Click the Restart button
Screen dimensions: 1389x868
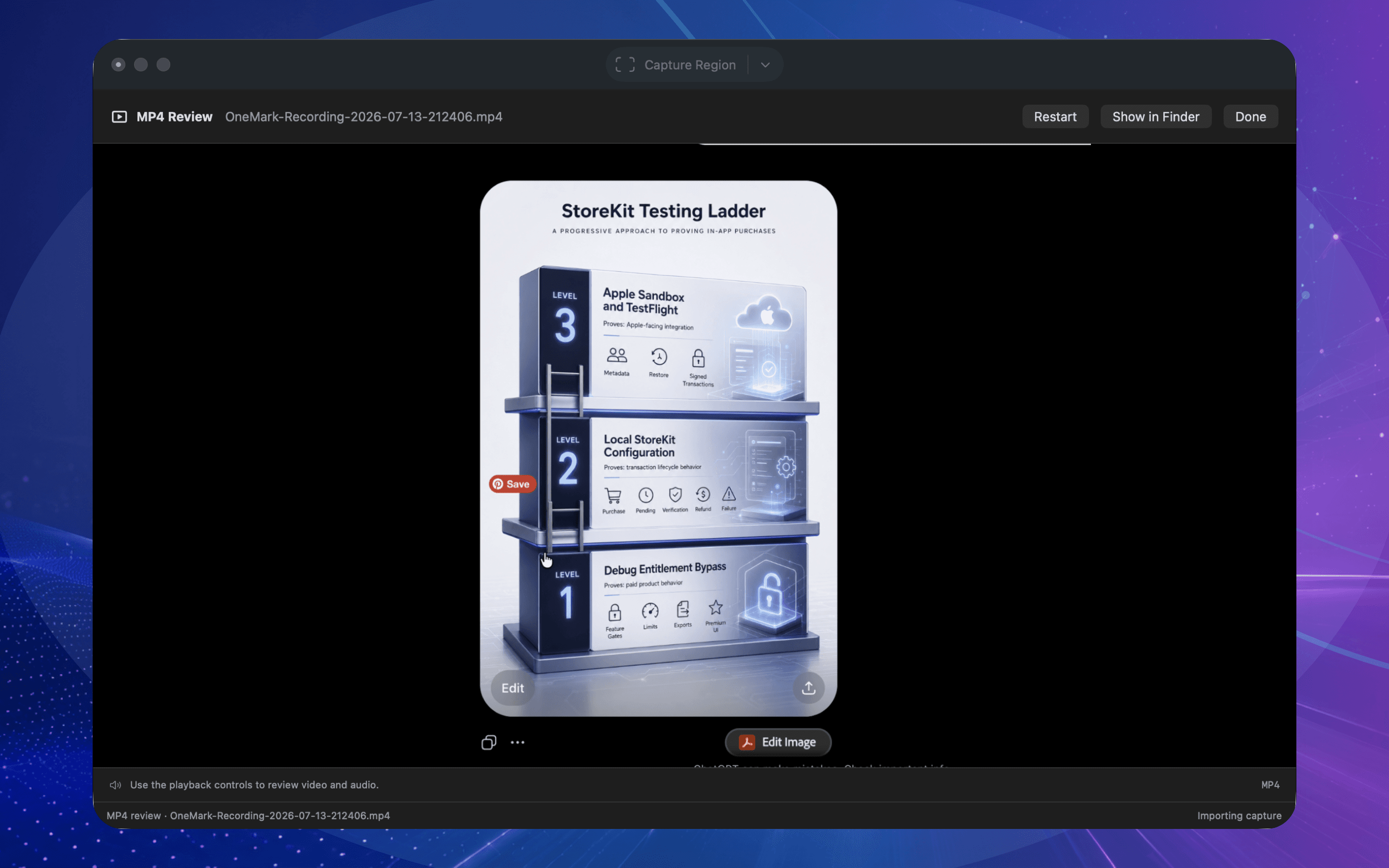[x=1055, y=117]
